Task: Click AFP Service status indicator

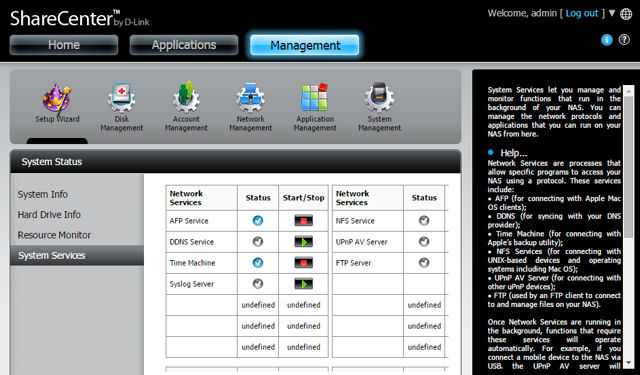Action: [x=258, y=221]
